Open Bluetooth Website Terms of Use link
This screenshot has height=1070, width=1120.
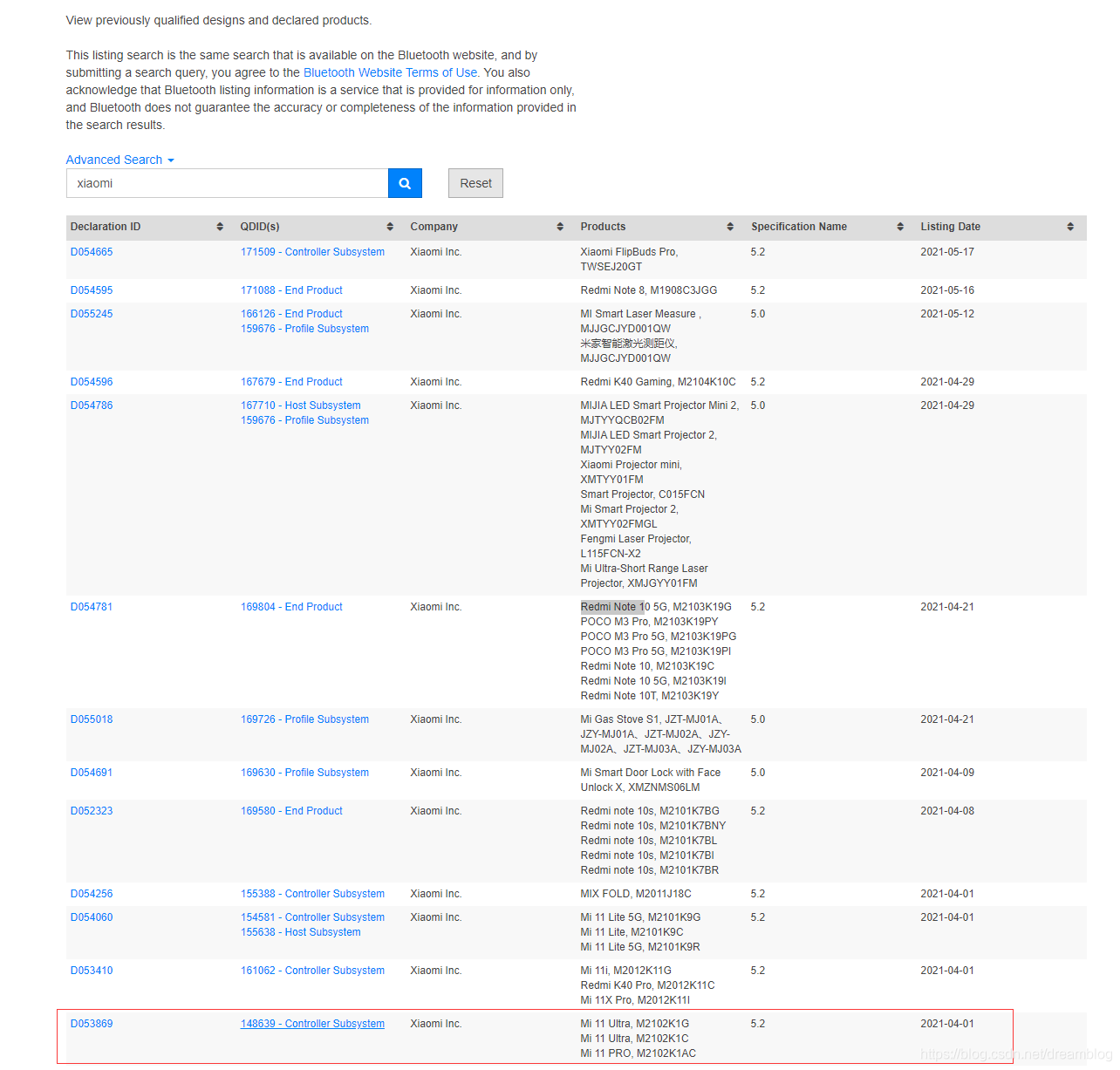point(390,72)
